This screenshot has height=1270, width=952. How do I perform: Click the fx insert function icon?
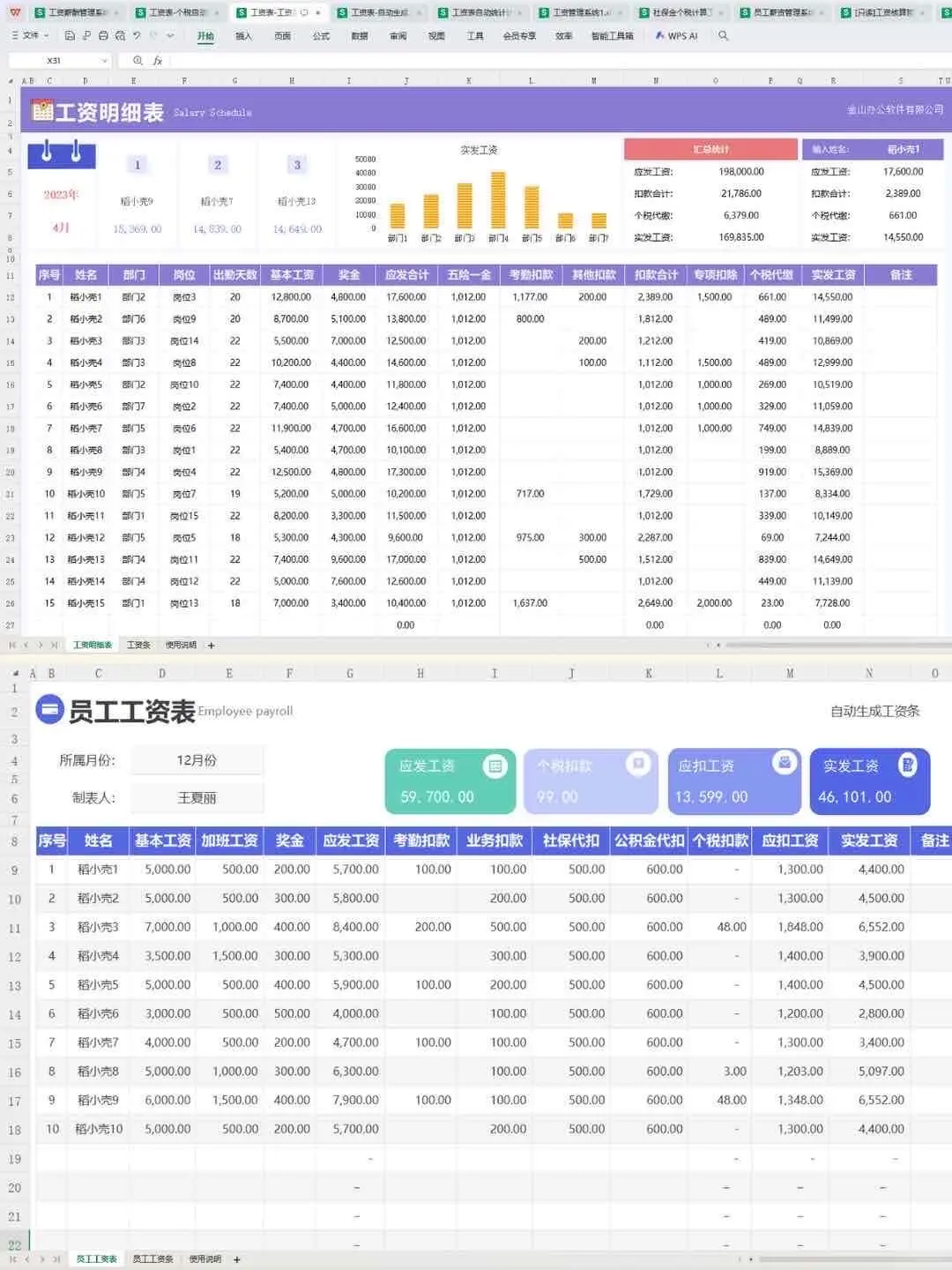point(158,61)
